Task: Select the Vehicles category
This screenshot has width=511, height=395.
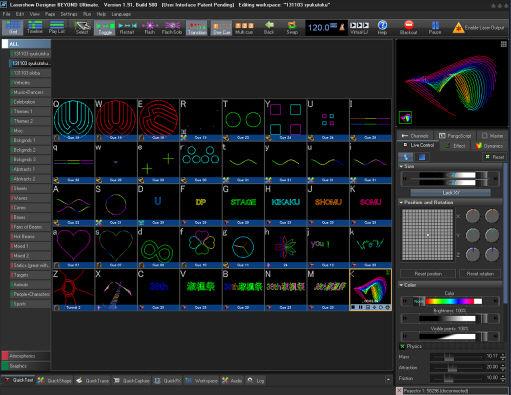Action: coord(31,82)
